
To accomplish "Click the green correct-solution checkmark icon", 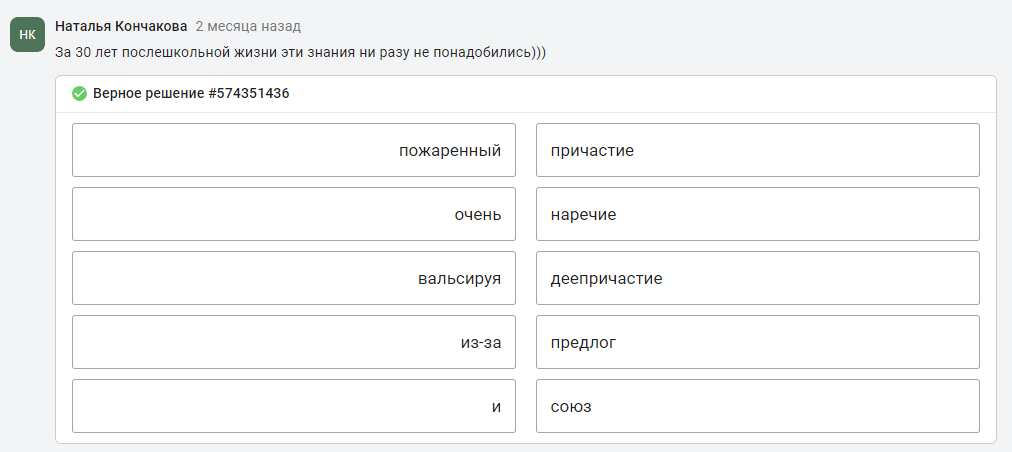I will pyautogui.click(x=79, y=94).
